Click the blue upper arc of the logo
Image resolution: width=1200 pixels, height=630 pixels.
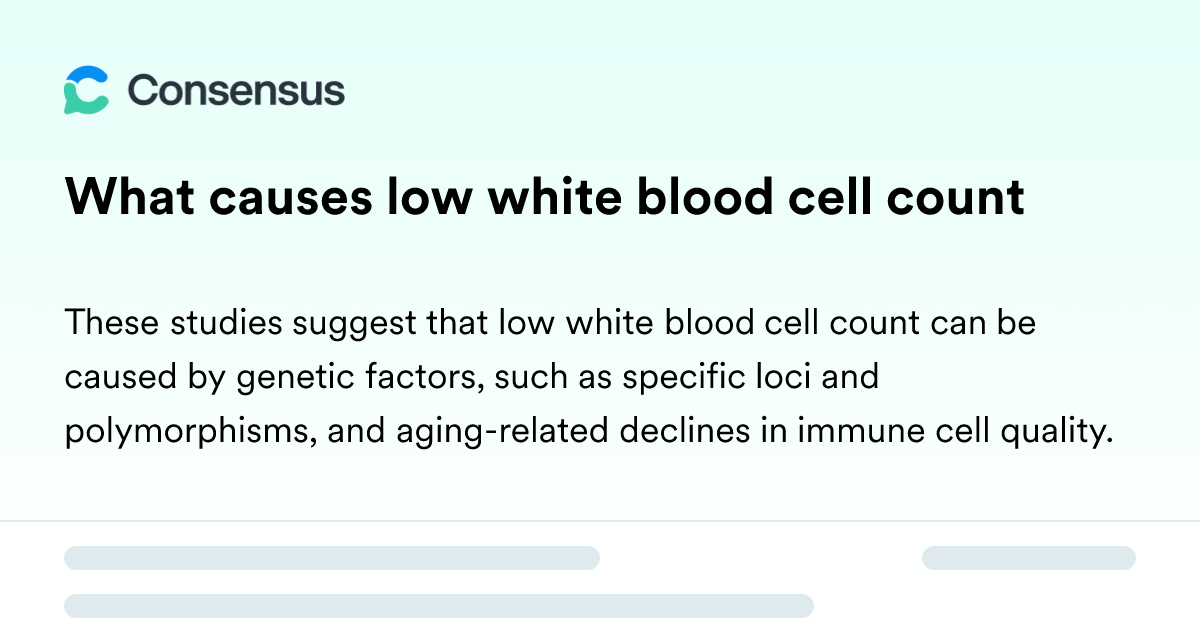point(88,76)
